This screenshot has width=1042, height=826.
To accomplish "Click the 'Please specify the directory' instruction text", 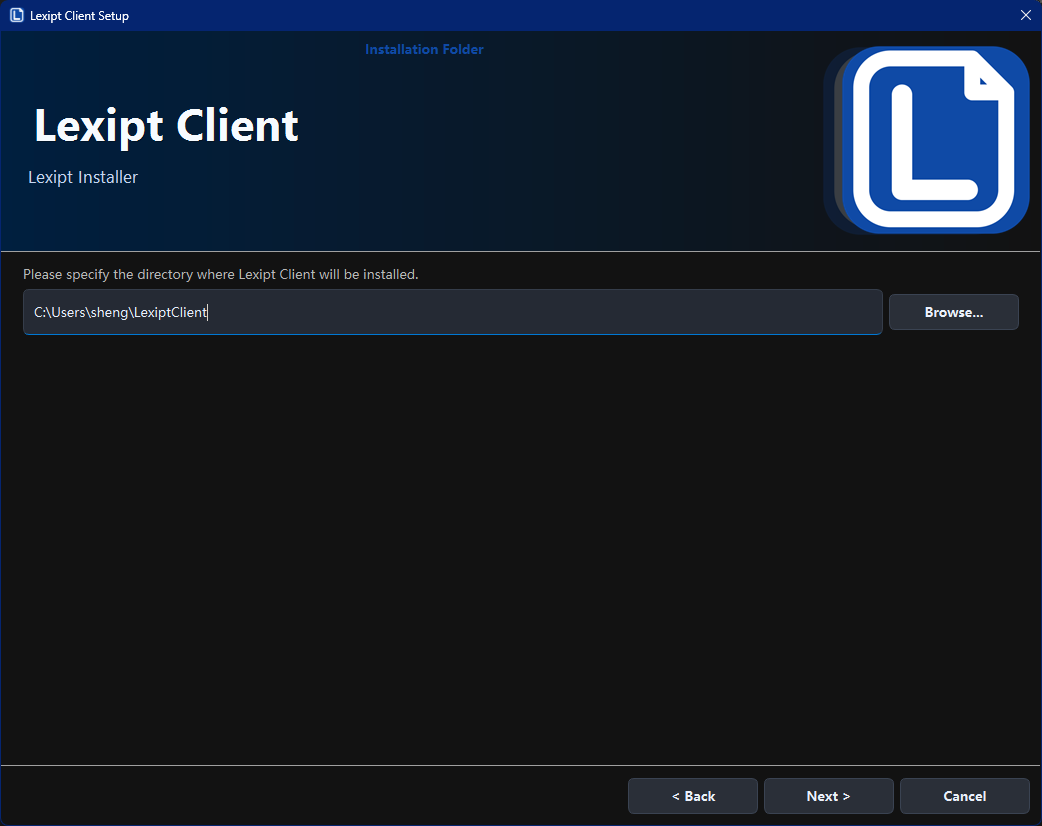I will [x=220, y=274].
